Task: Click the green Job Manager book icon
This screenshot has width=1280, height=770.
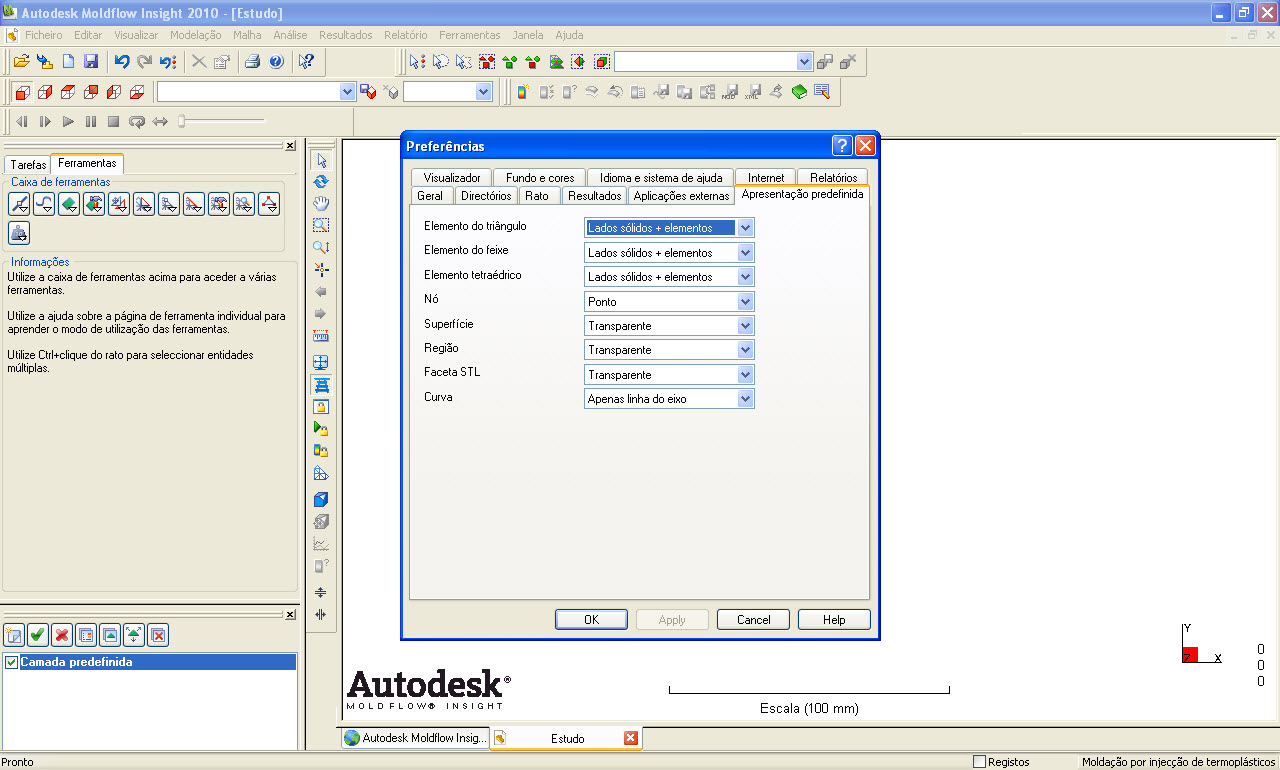Action: coord(799,92)
